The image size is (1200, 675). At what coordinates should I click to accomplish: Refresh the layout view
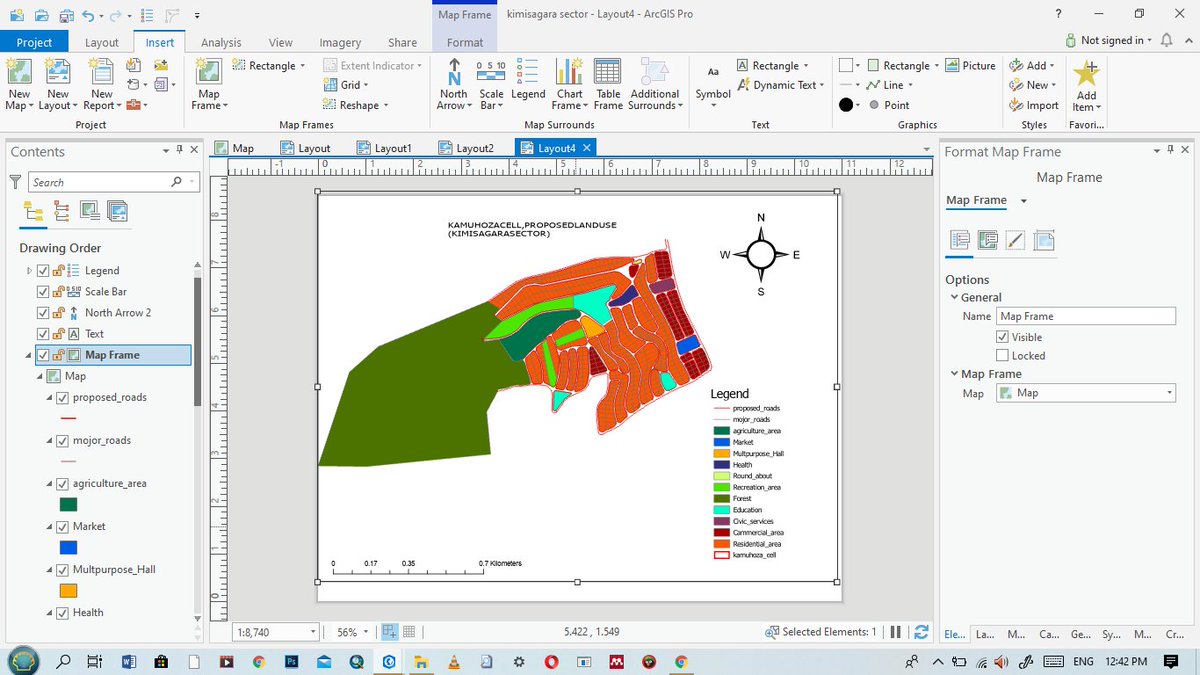[x=921, y=632]
